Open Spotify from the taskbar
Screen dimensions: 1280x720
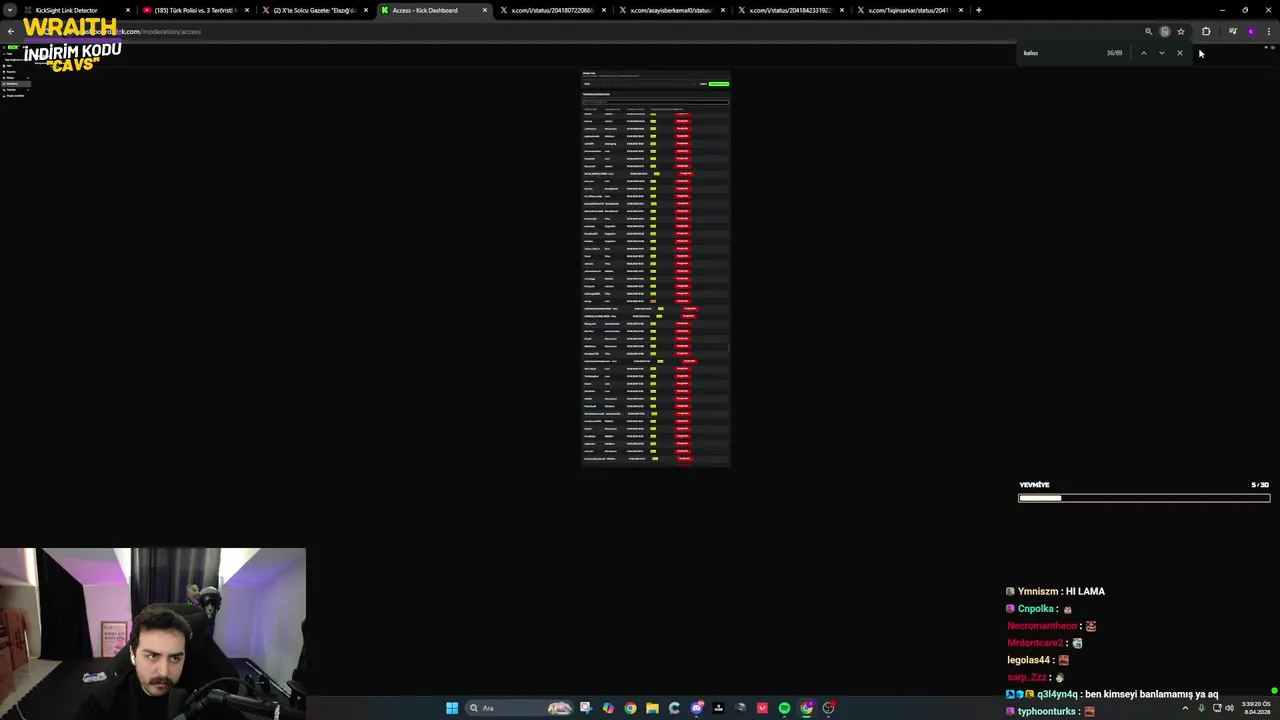click(784, 708)
